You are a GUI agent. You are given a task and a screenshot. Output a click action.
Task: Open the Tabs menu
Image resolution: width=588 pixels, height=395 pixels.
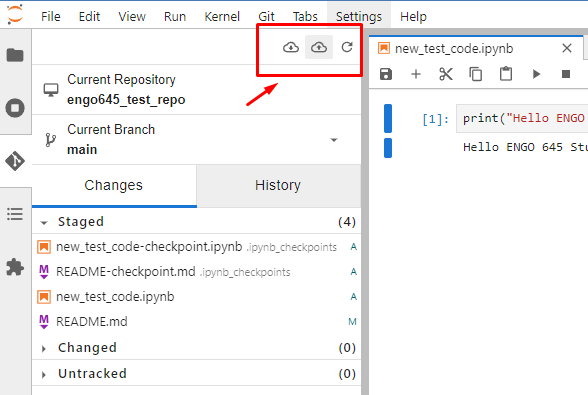pyautogui.click(x=305, y=17)
